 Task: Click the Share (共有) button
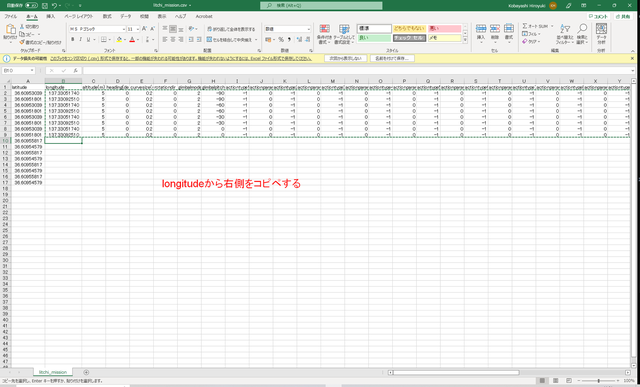[623, 17]
